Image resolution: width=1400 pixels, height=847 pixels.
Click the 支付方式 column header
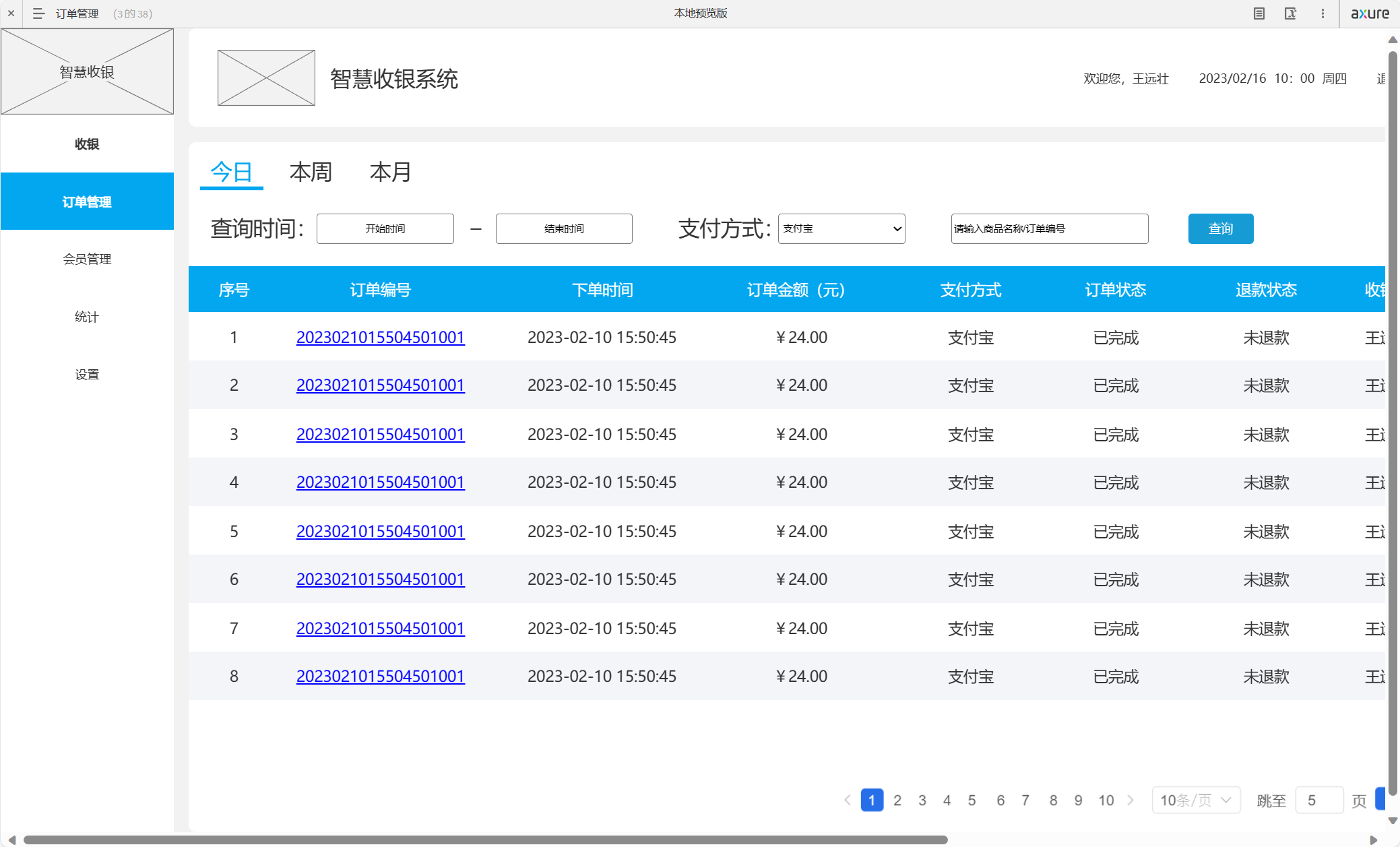tap(971, 290)
